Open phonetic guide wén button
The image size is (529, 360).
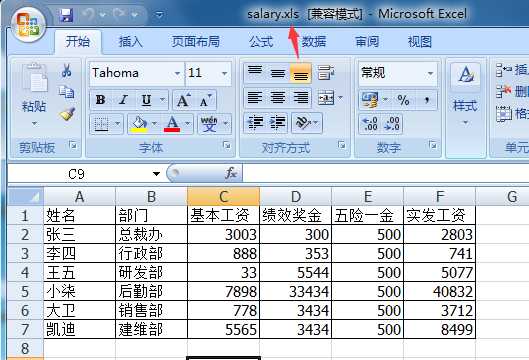pyautogui.click(x=209, y=124)
